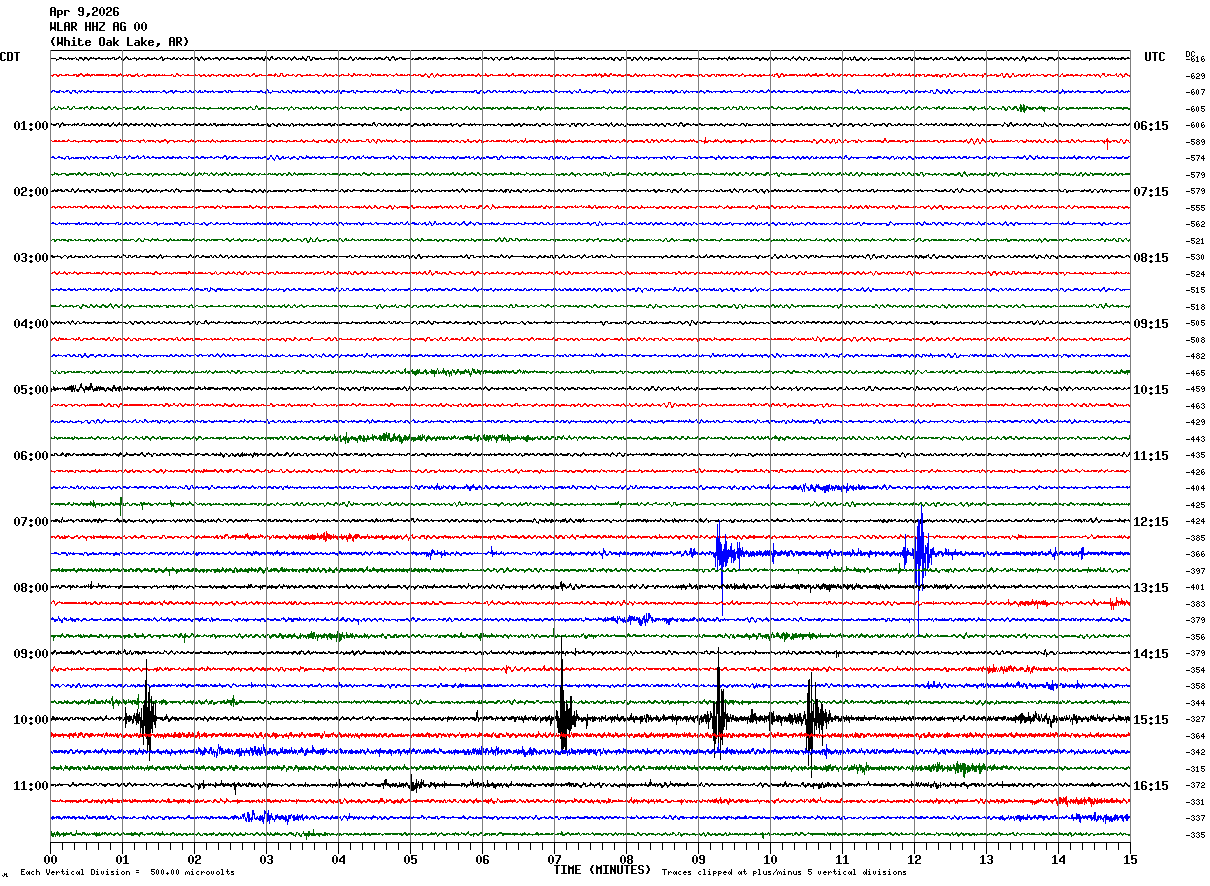Click the 'Each Vertical Division = 500.00 microvolts' note
The image size is (1210, 886).
(x=127, y=873)
